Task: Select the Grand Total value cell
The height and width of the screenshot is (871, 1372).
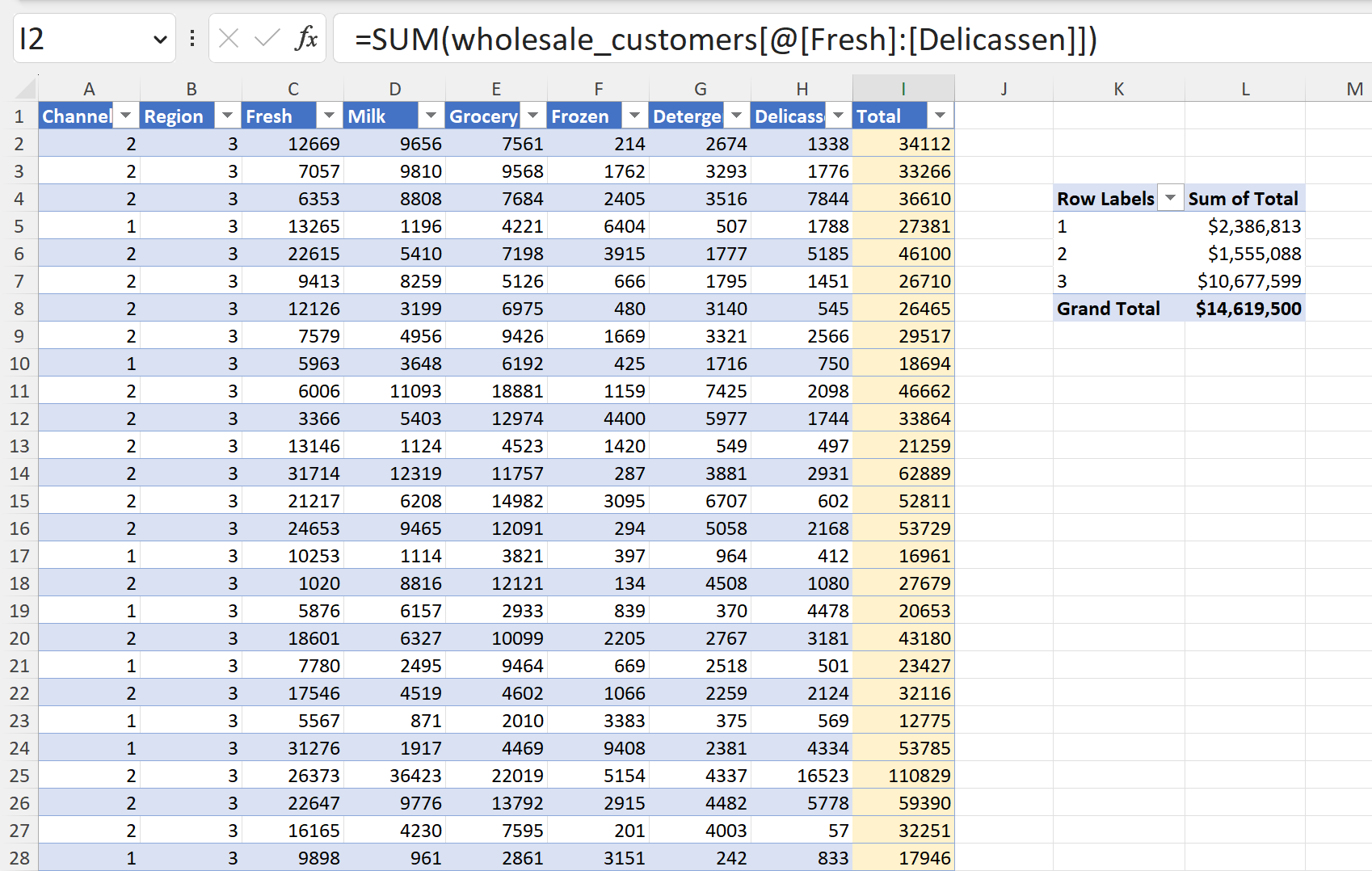Action: point(1244,309)
